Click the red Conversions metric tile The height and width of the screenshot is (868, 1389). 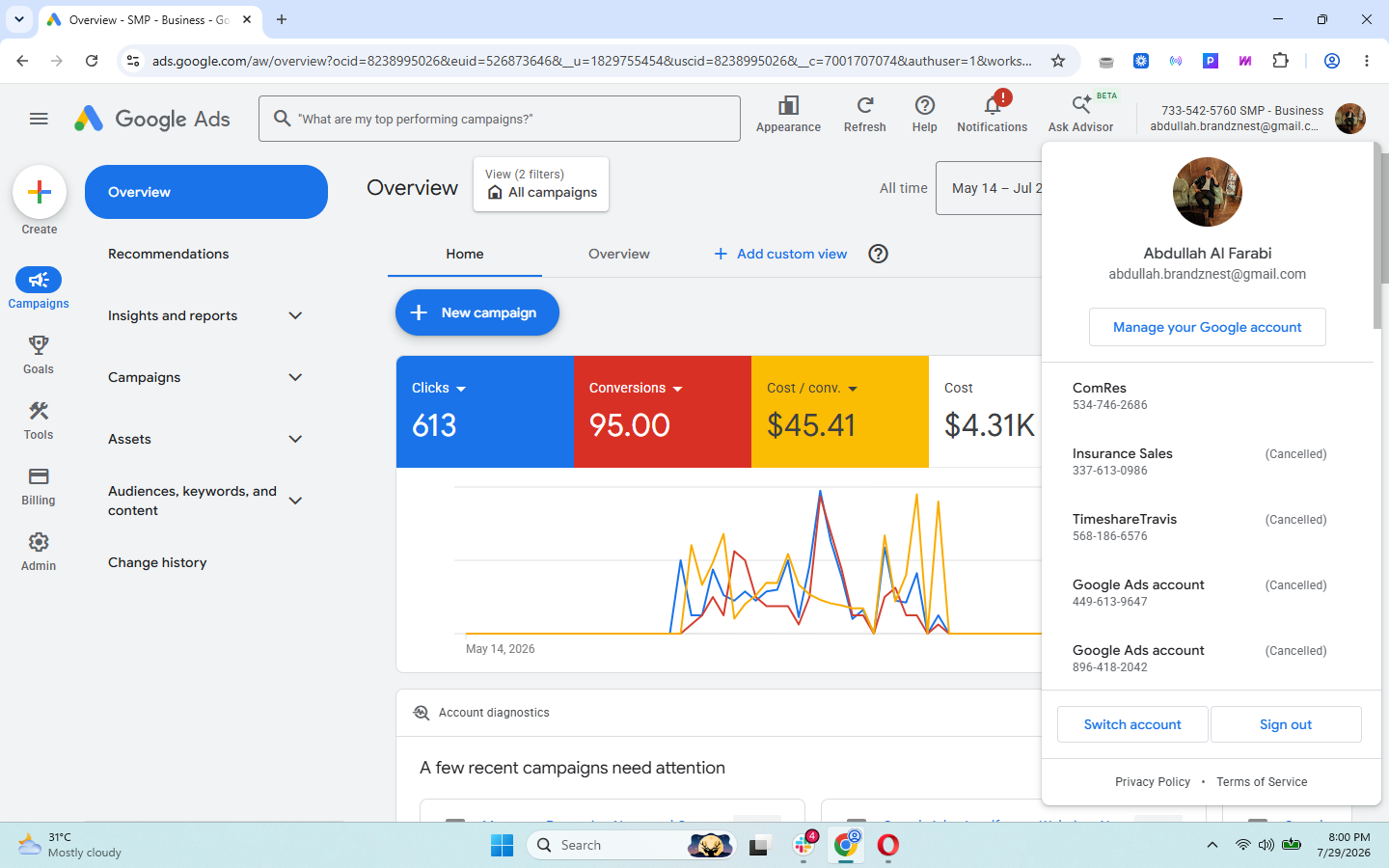click(663, 412)
